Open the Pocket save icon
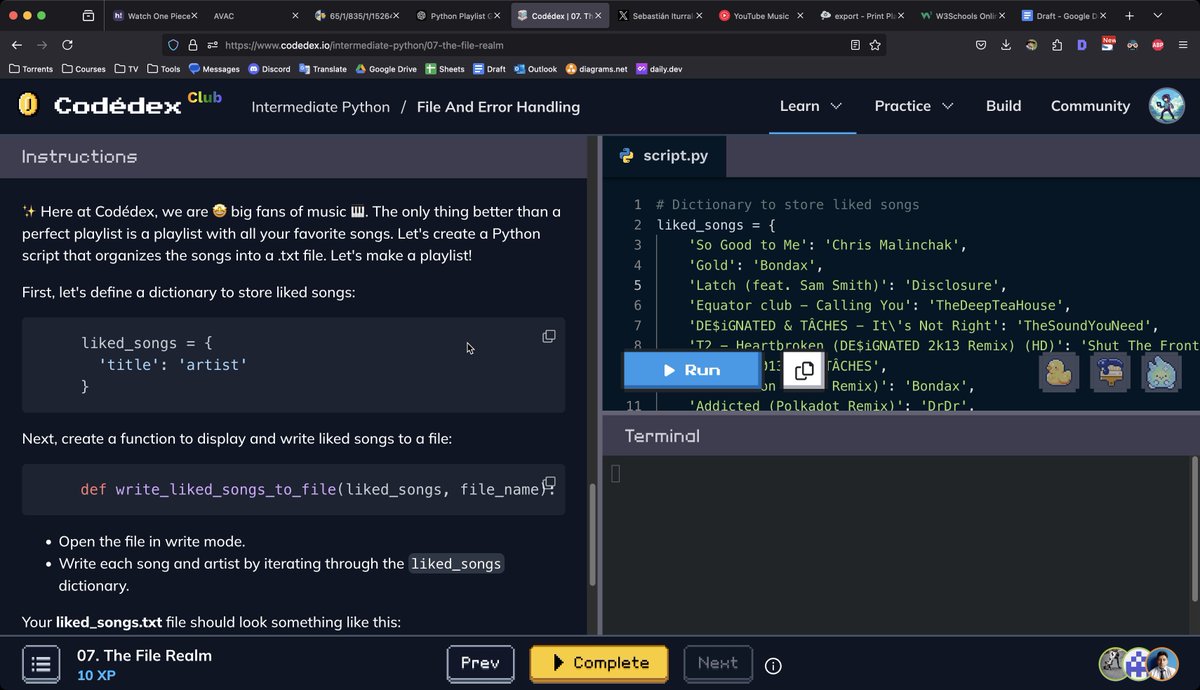The height and width of the screenshot is (690, 1200). tap(982, 45)
